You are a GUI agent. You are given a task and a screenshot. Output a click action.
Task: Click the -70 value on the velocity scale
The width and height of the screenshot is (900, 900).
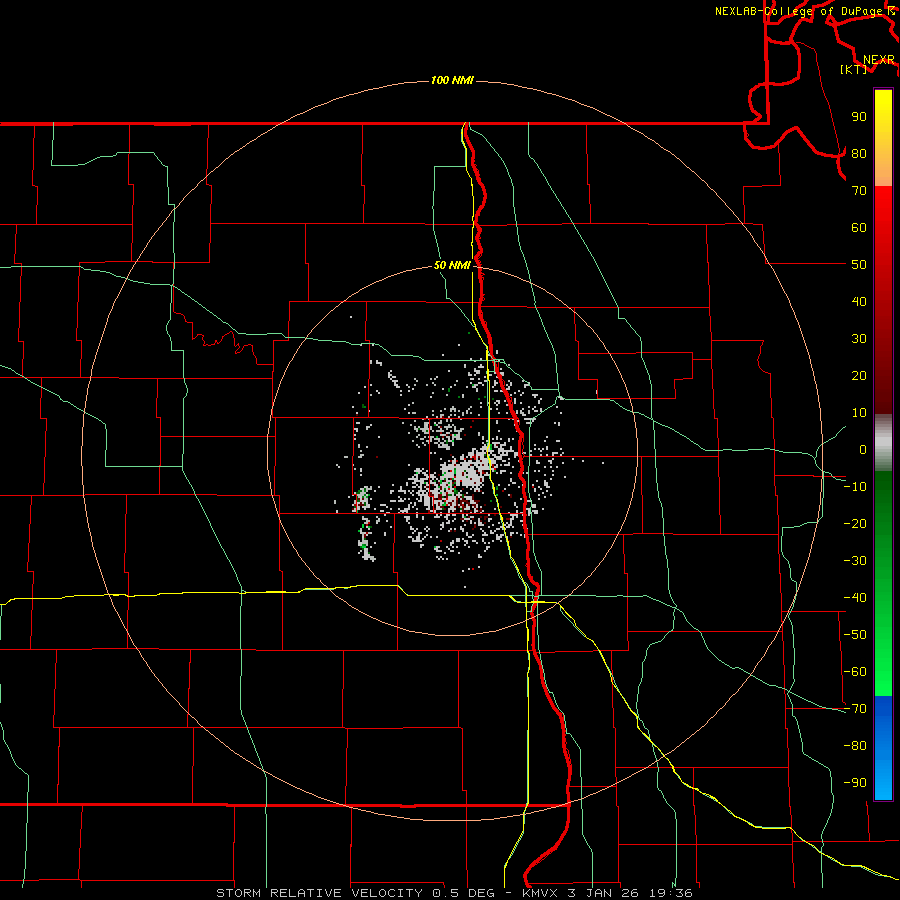[855, 709]
